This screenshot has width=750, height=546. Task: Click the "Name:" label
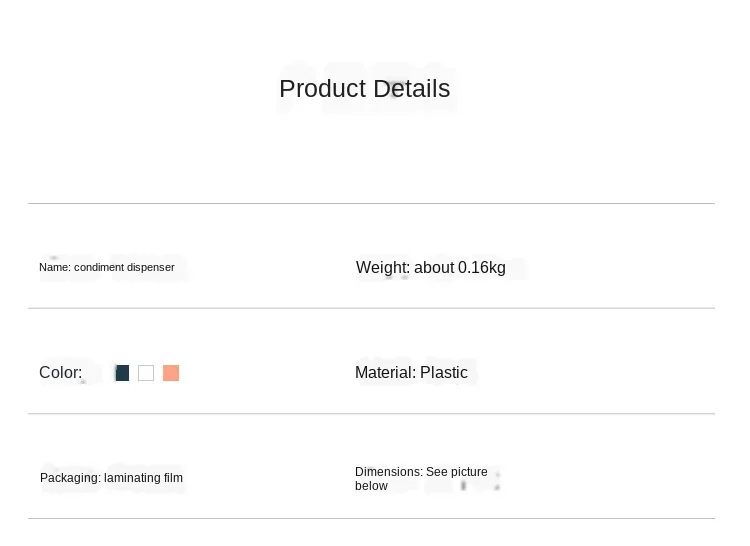point(54,268)
